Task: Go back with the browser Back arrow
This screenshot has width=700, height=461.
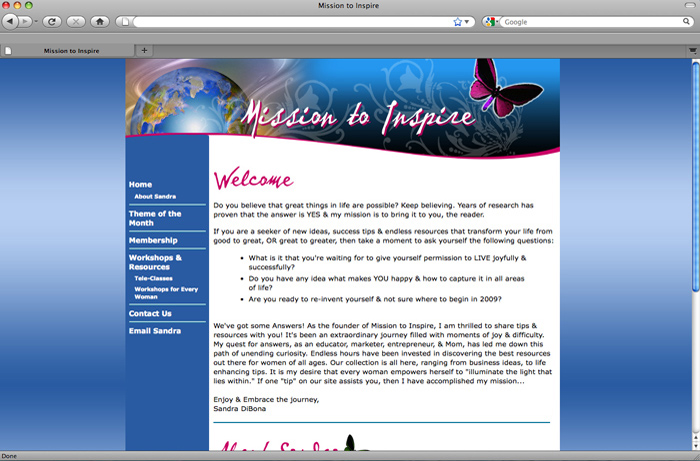Action: click(10, 21)
